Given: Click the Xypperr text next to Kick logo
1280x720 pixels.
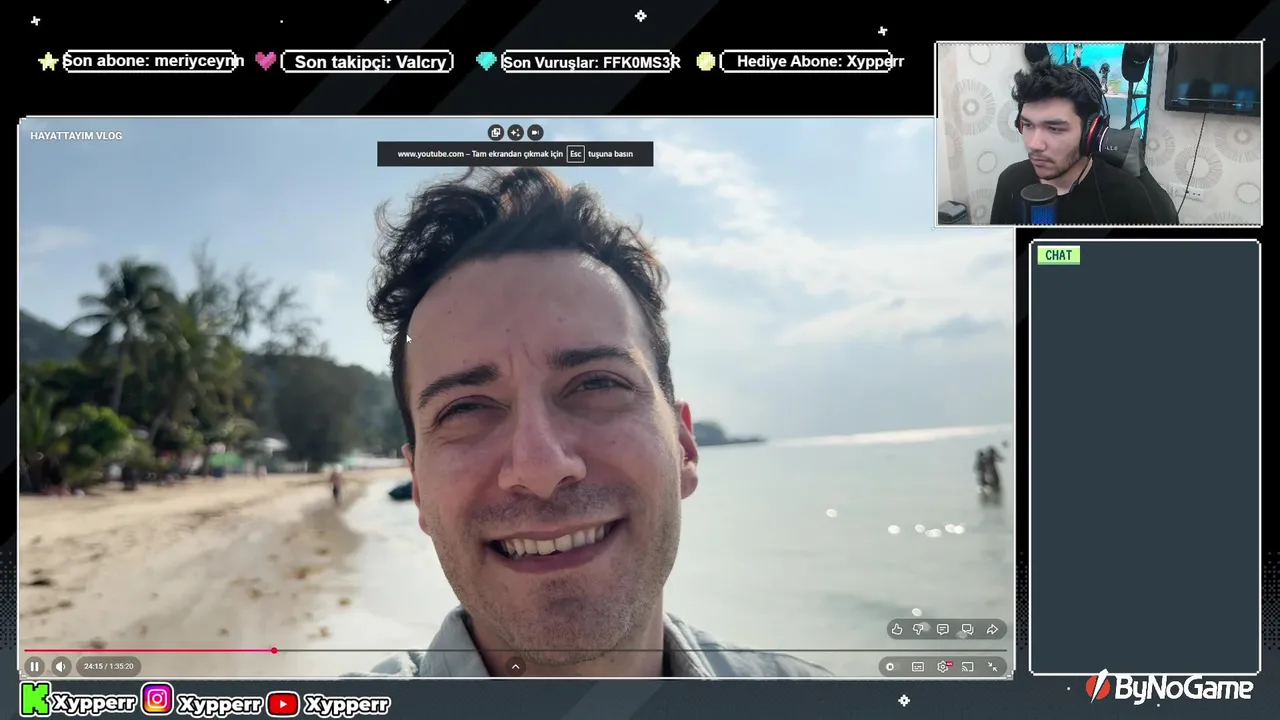Looking at the screenshot, I should click(x=93, y=704).
